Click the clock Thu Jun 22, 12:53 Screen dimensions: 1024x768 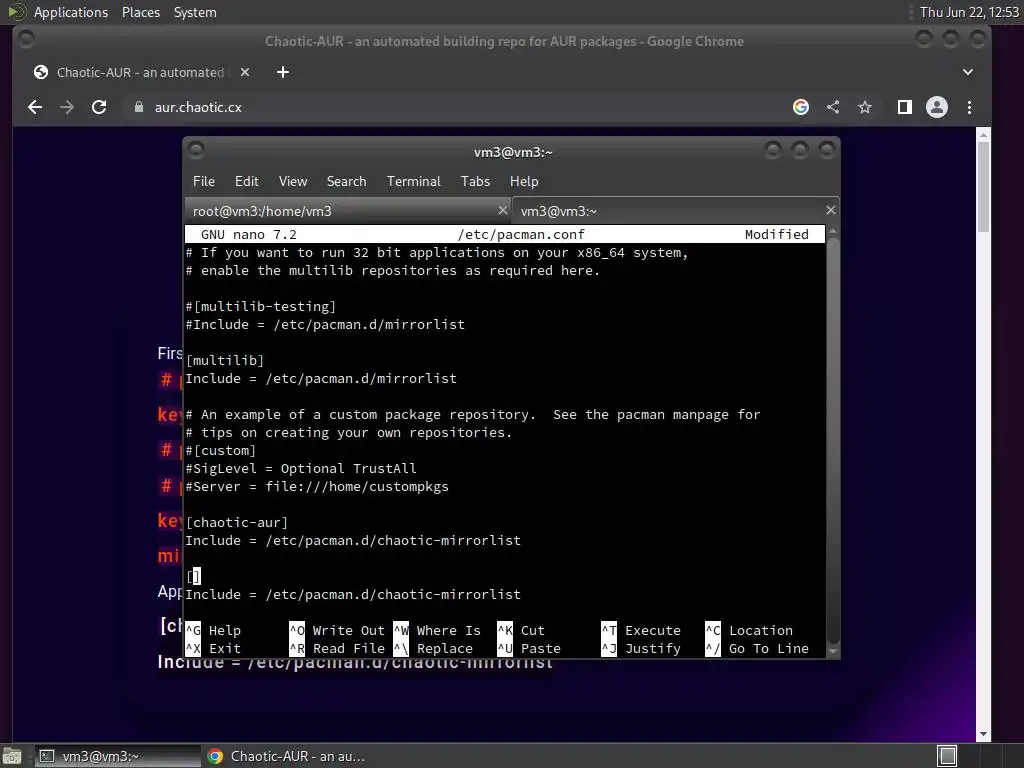(x=969, y=12)
